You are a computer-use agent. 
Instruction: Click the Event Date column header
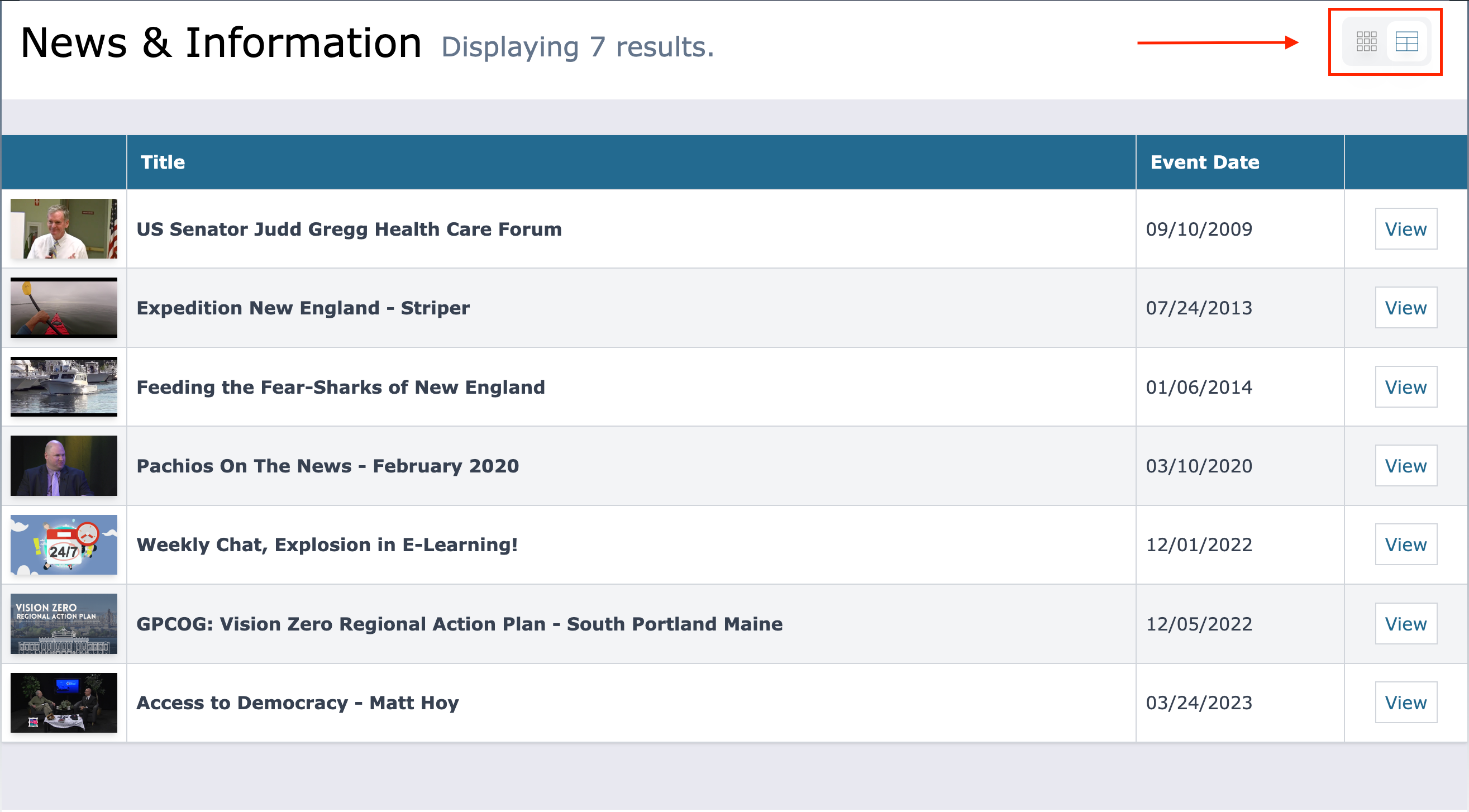point(1204,163)
